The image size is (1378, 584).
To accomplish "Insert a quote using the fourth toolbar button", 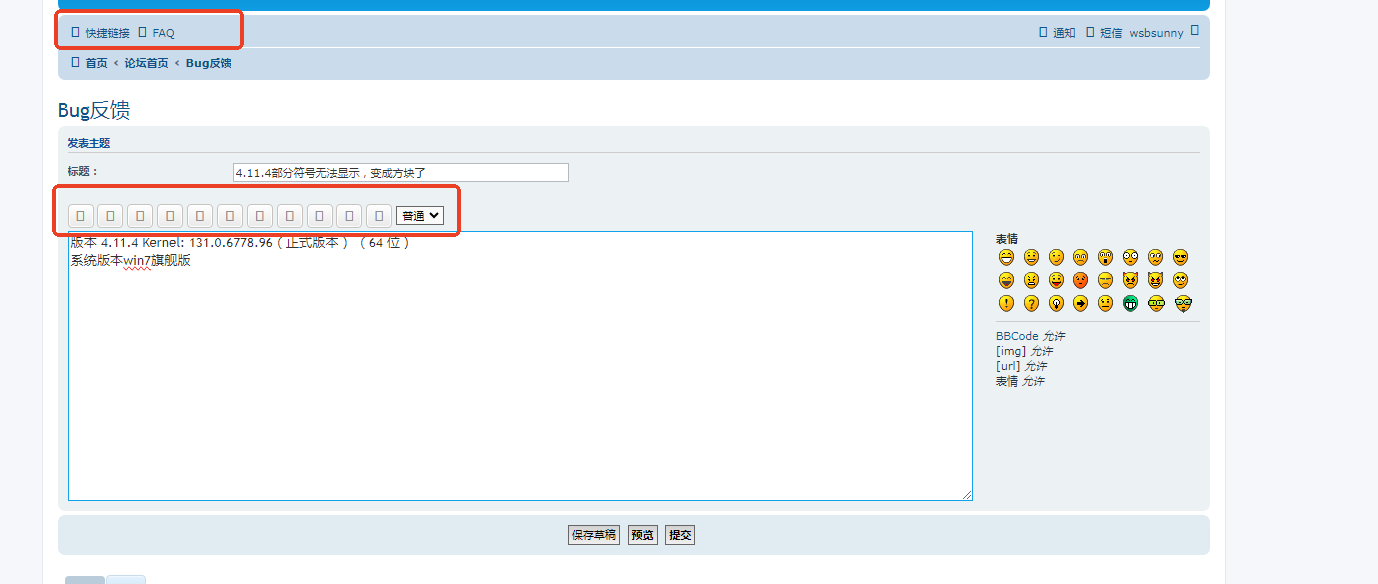I will point(169,215).
